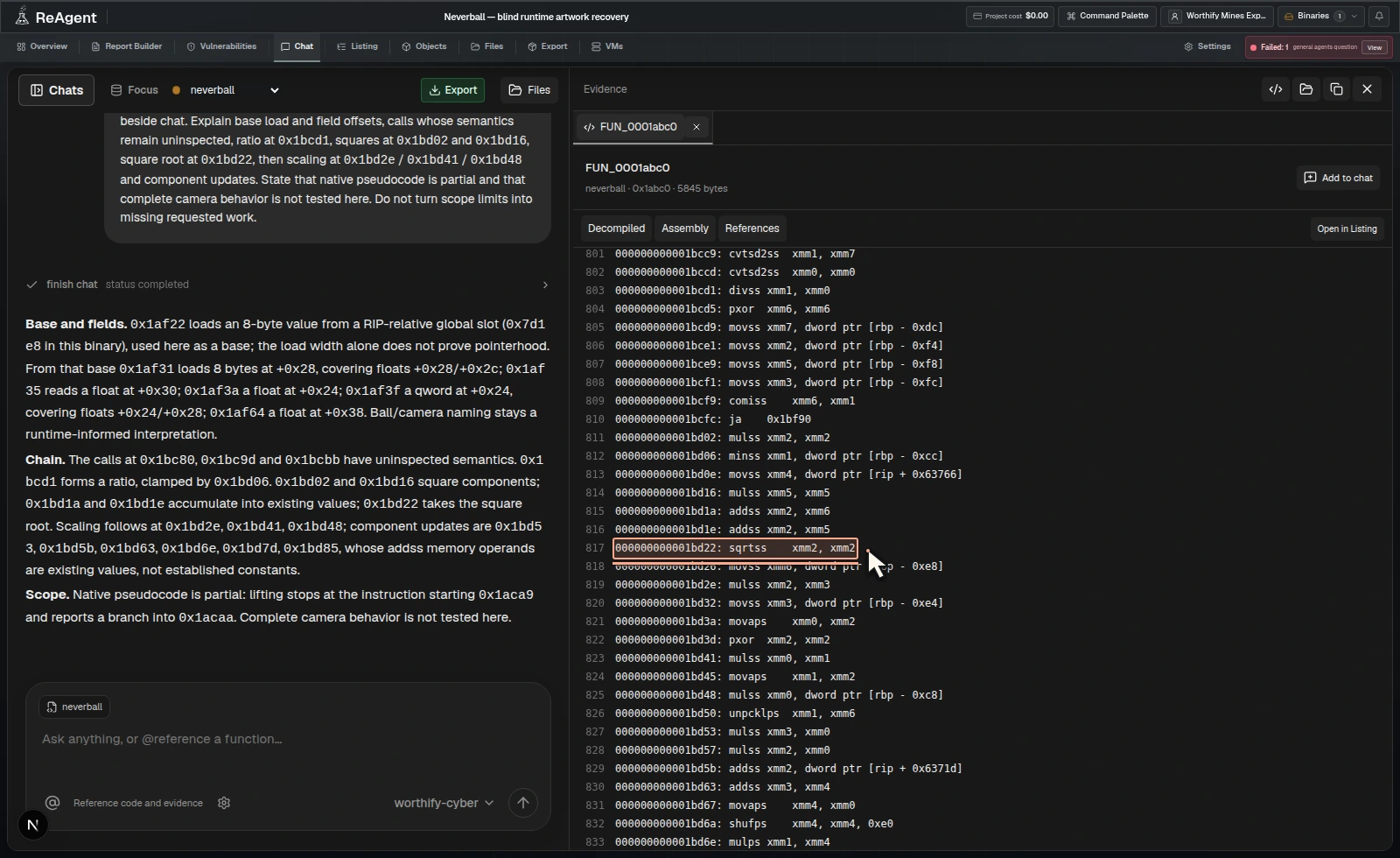Open the VMs tab
The image size is (1400, 858).
(x=607, y=46)
